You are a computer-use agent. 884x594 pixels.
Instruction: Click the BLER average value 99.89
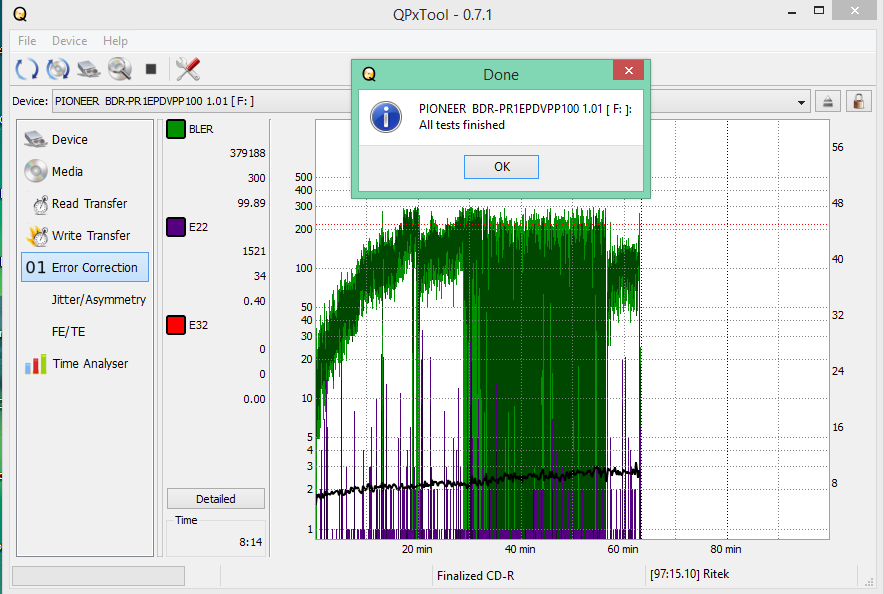(251, 203)
